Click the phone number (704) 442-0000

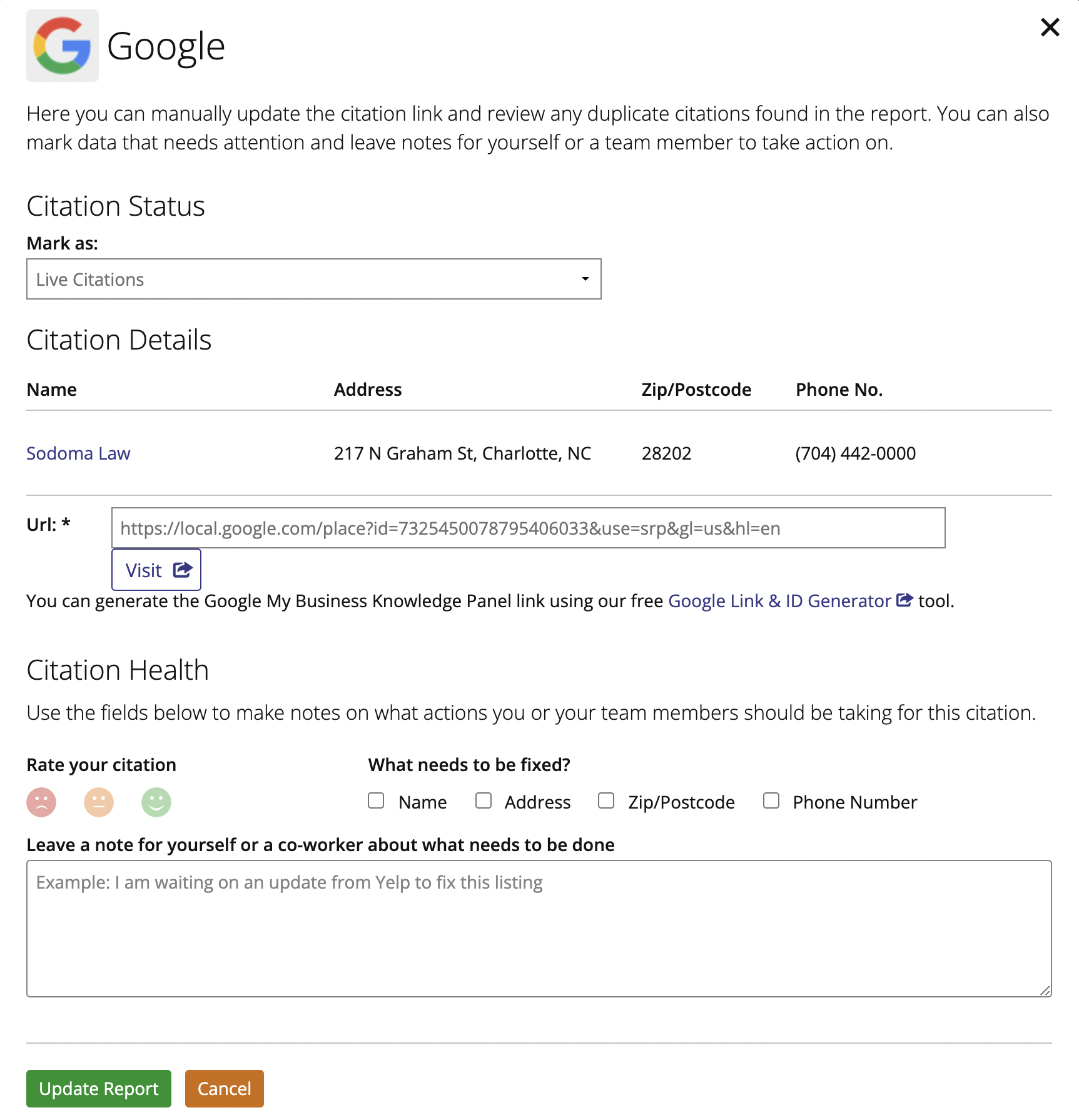point(856,453)
